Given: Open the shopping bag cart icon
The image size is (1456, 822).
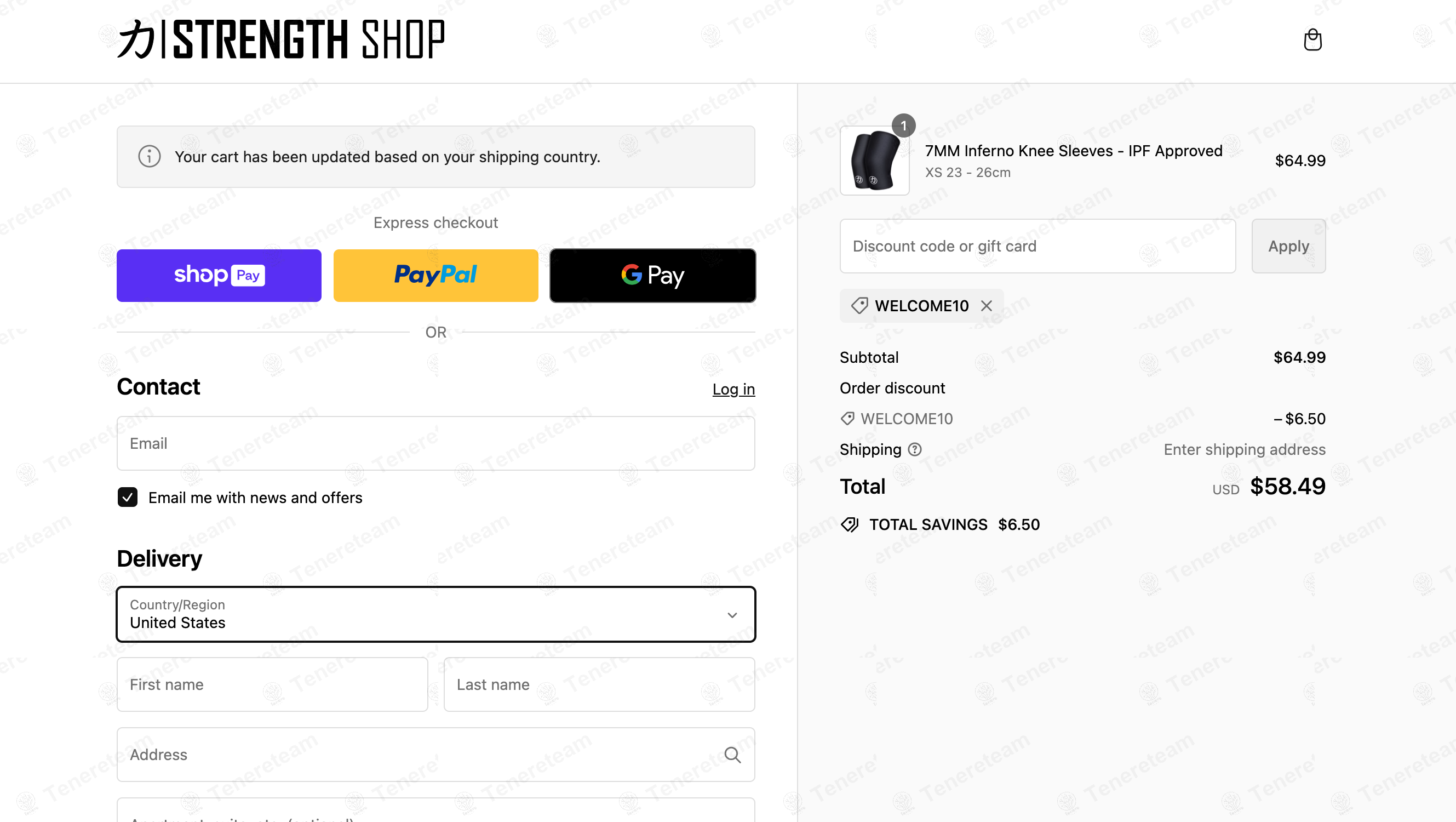Looking at the screenshot, I should tap(1312, 40).
